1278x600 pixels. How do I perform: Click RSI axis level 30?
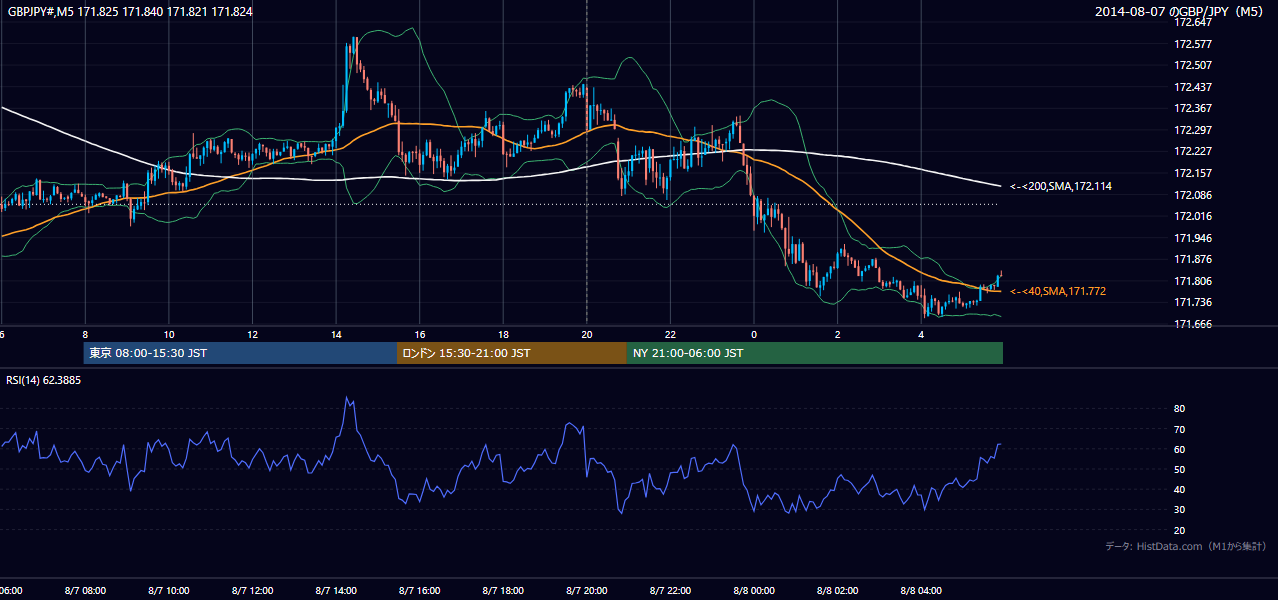(1180, 510)
